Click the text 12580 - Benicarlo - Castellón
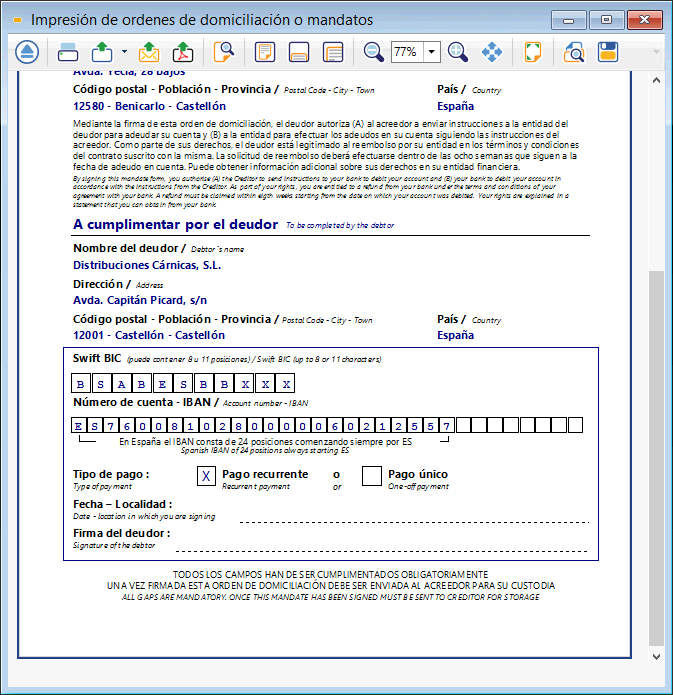Screen dimensions: 673x695 click(149, 106)
